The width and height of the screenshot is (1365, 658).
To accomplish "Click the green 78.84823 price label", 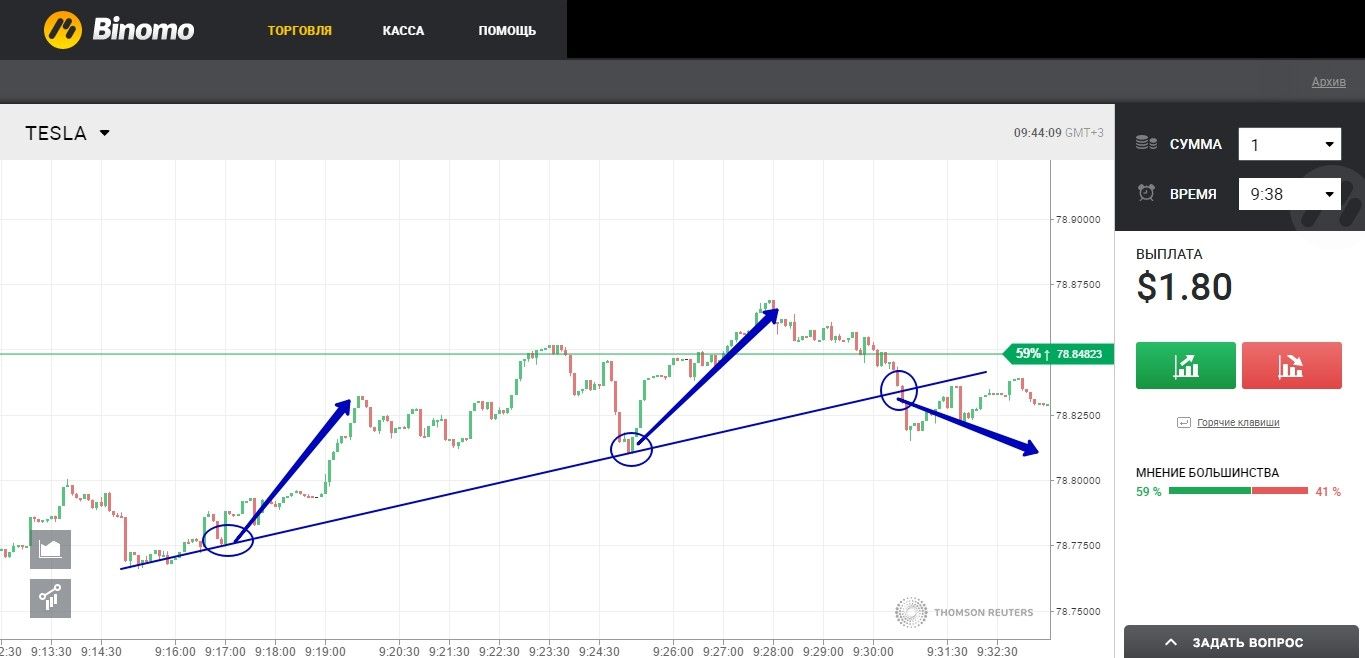I will tap(1058, 354).
